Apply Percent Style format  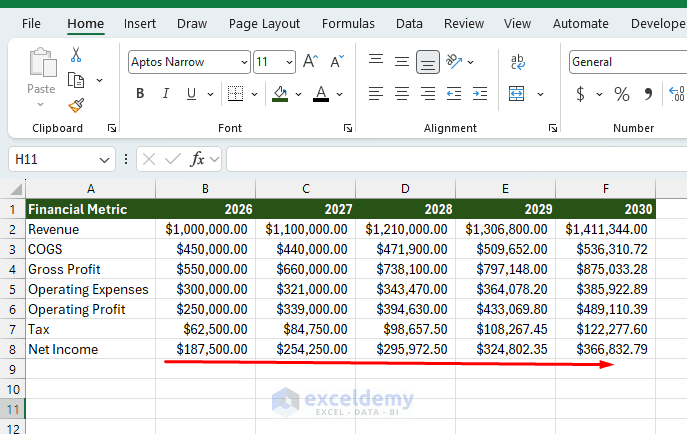[x=622, y=94]
